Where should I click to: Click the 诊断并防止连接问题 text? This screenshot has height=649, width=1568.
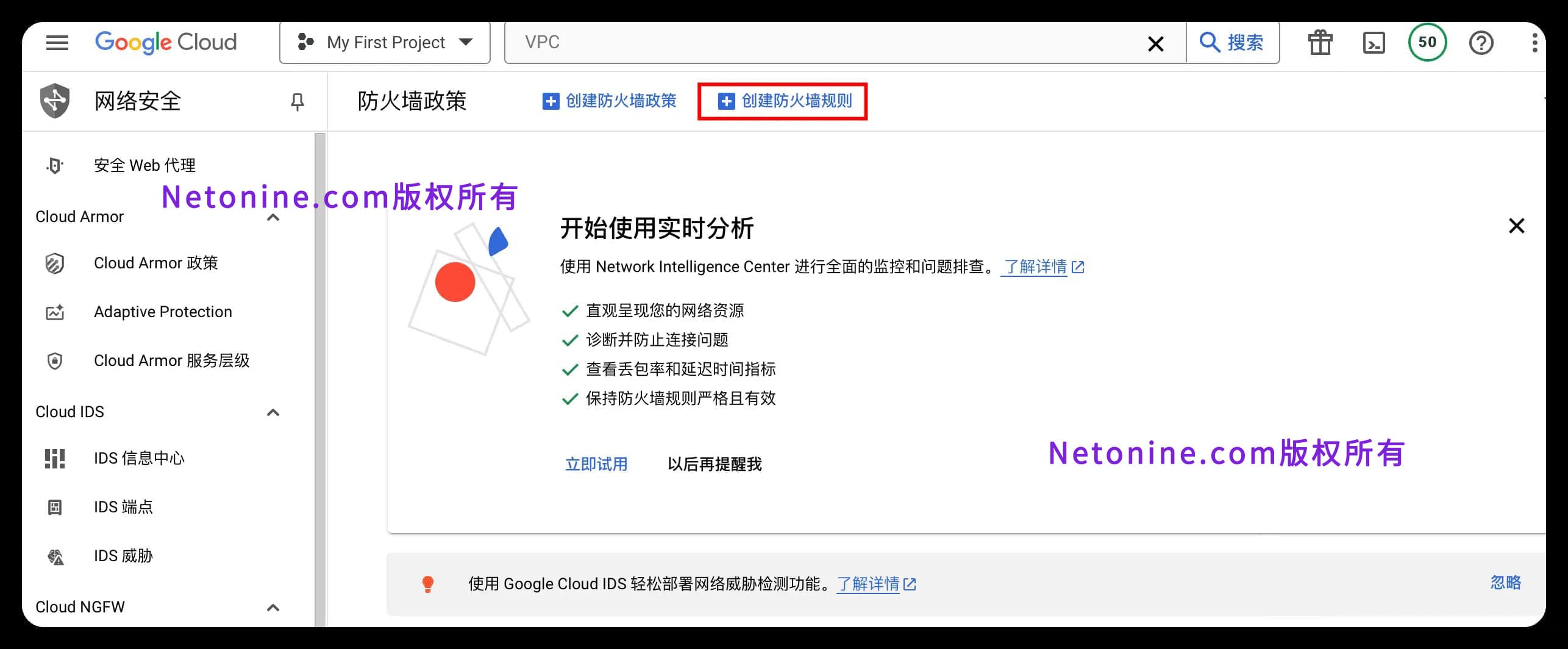tap(657, 340)
